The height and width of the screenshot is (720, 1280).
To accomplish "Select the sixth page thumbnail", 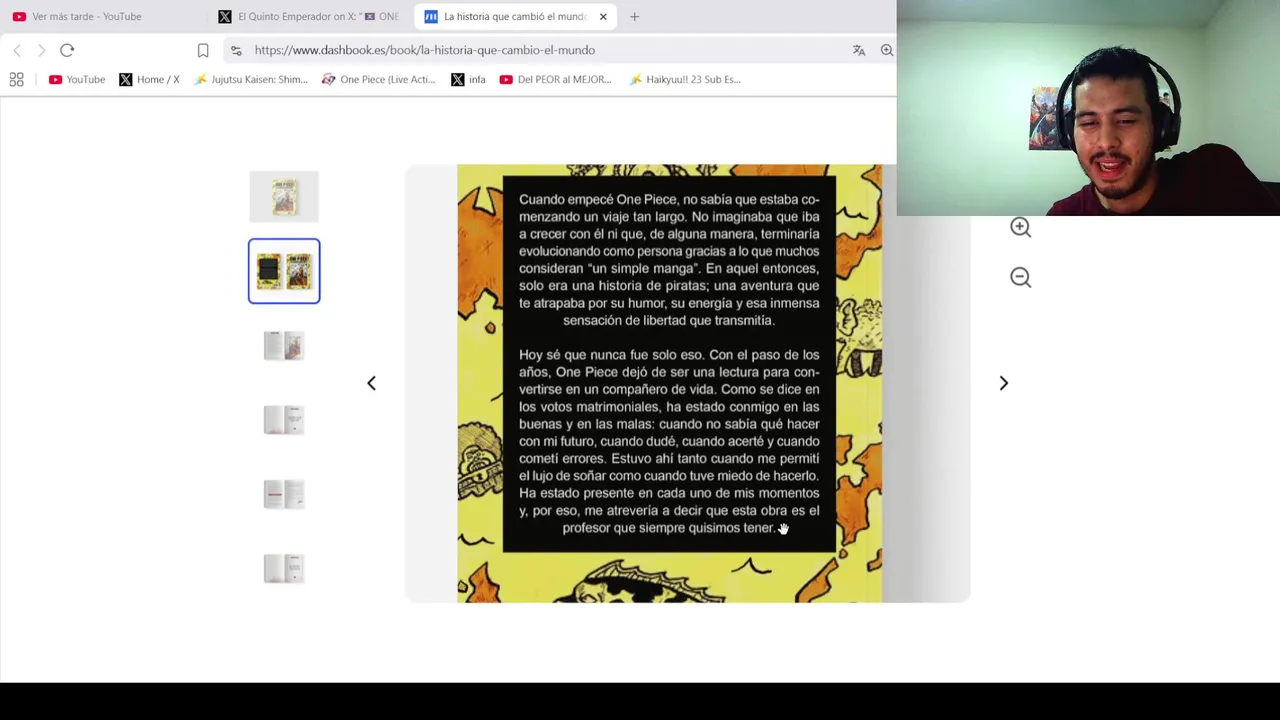I will 284,568.
